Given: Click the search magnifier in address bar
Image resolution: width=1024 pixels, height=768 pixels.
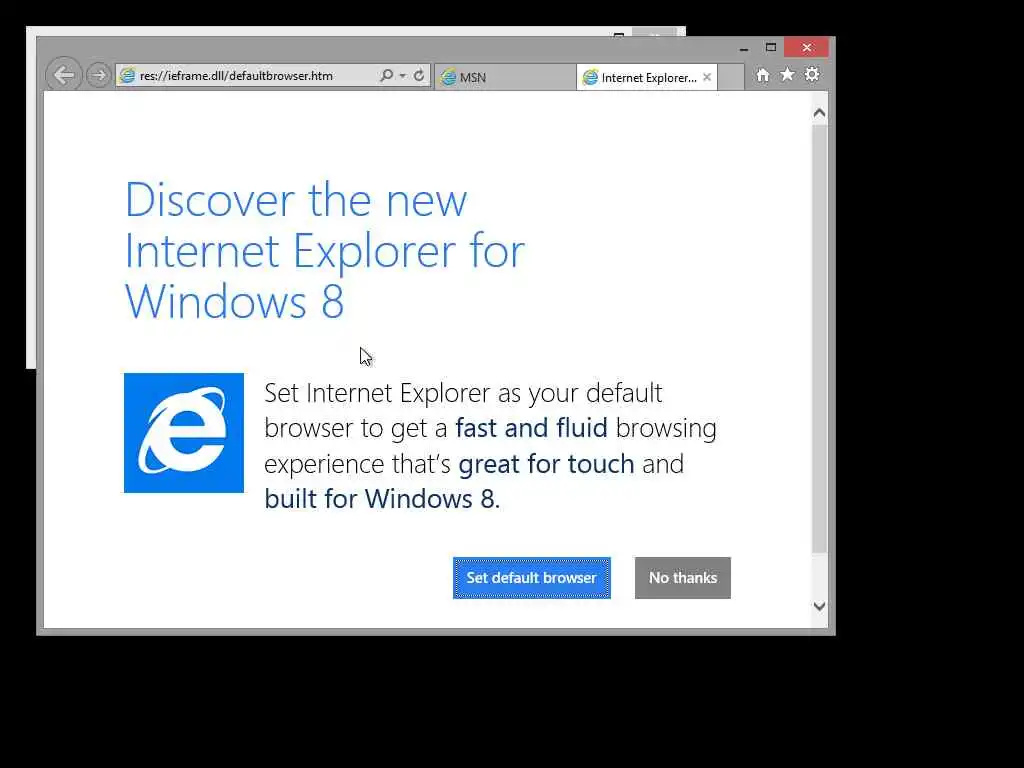Looking at the screenshot, I should (387, 76).
